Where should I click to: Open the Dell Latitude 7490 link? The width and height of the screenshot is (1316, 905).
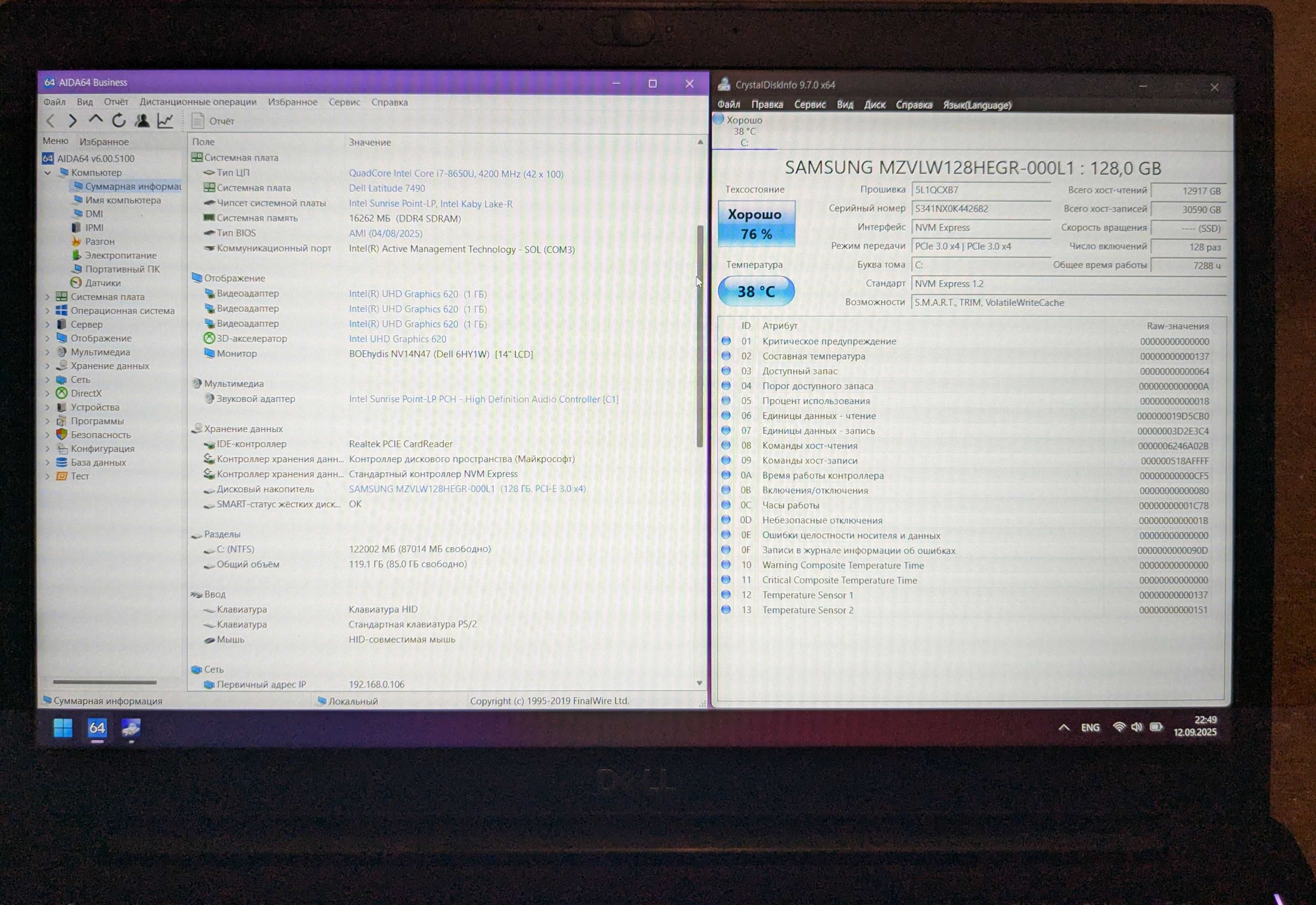point(387,188)
